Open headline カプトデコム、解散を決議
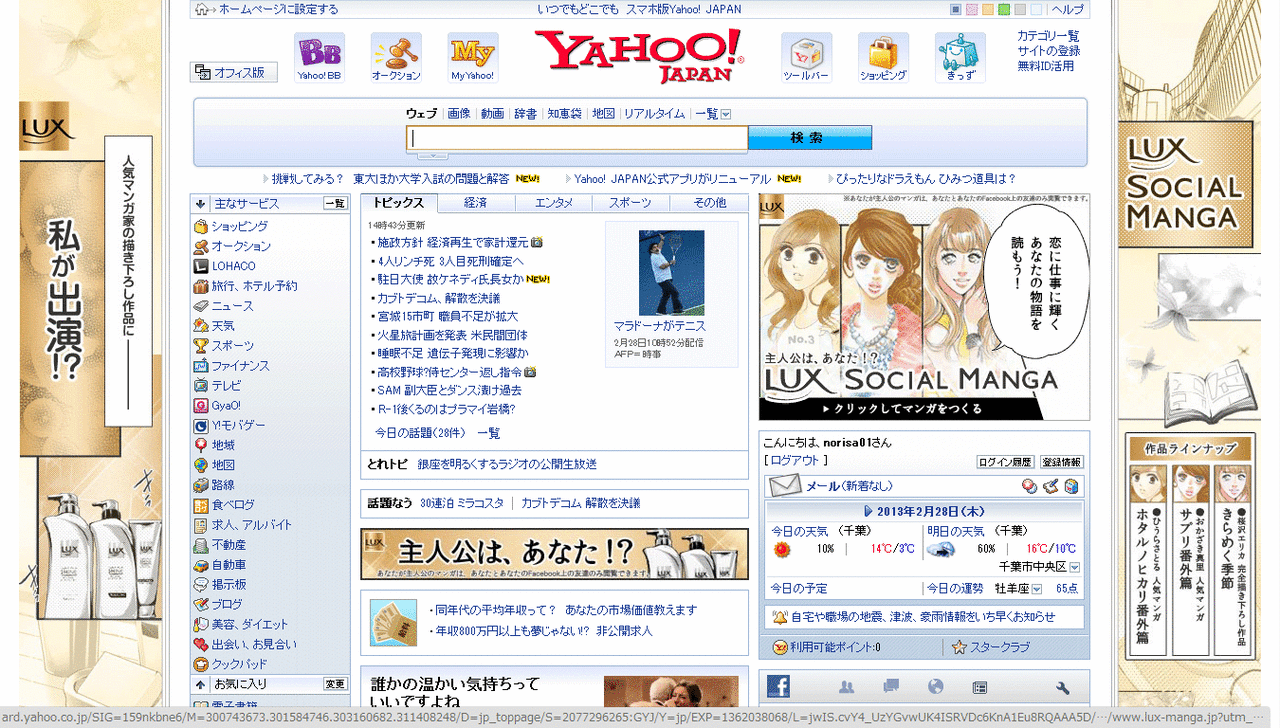This screenshot has width=1280, height=728. click(x=438, y=298)
